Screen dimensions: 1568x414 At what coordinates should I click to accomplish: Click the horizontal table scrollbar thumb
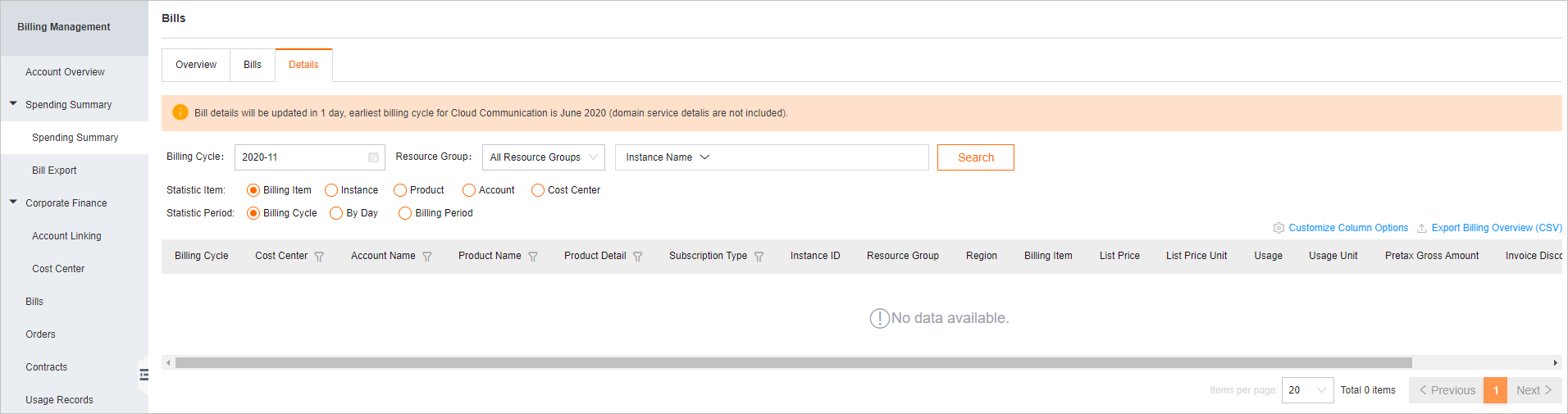(794, 362)
